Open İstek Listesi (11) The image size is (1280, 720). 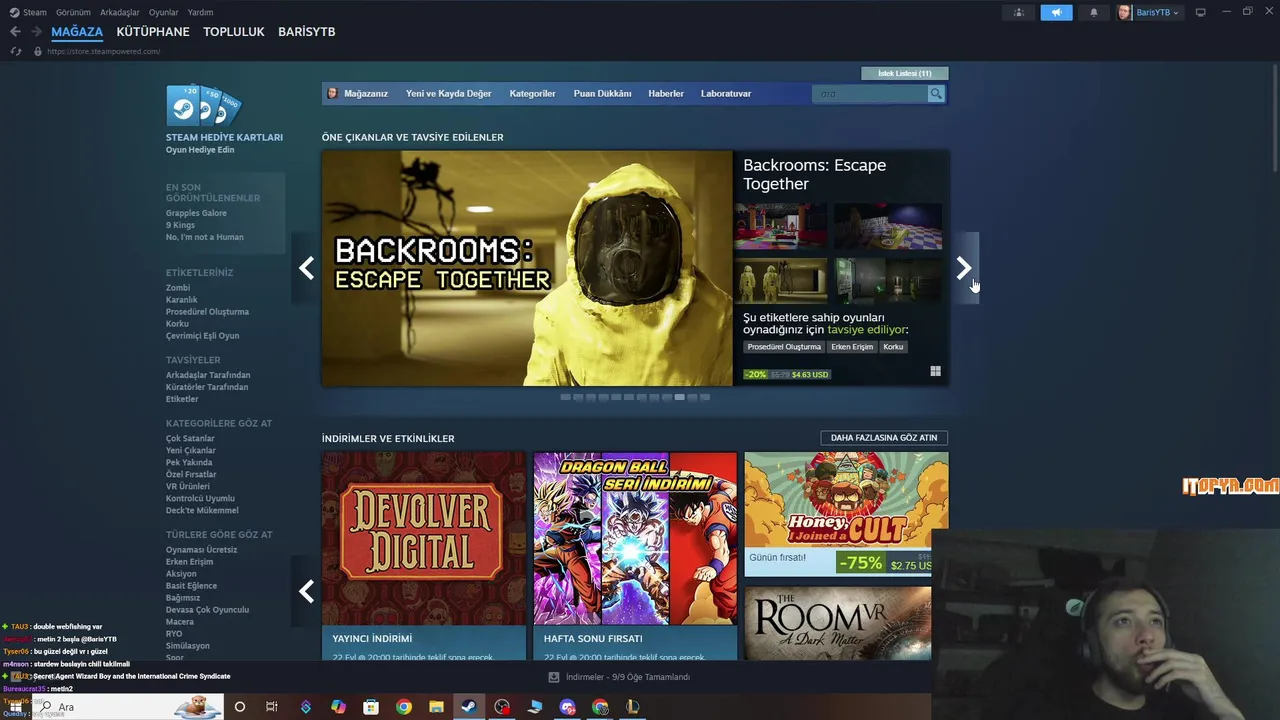[x=905, y=73]
